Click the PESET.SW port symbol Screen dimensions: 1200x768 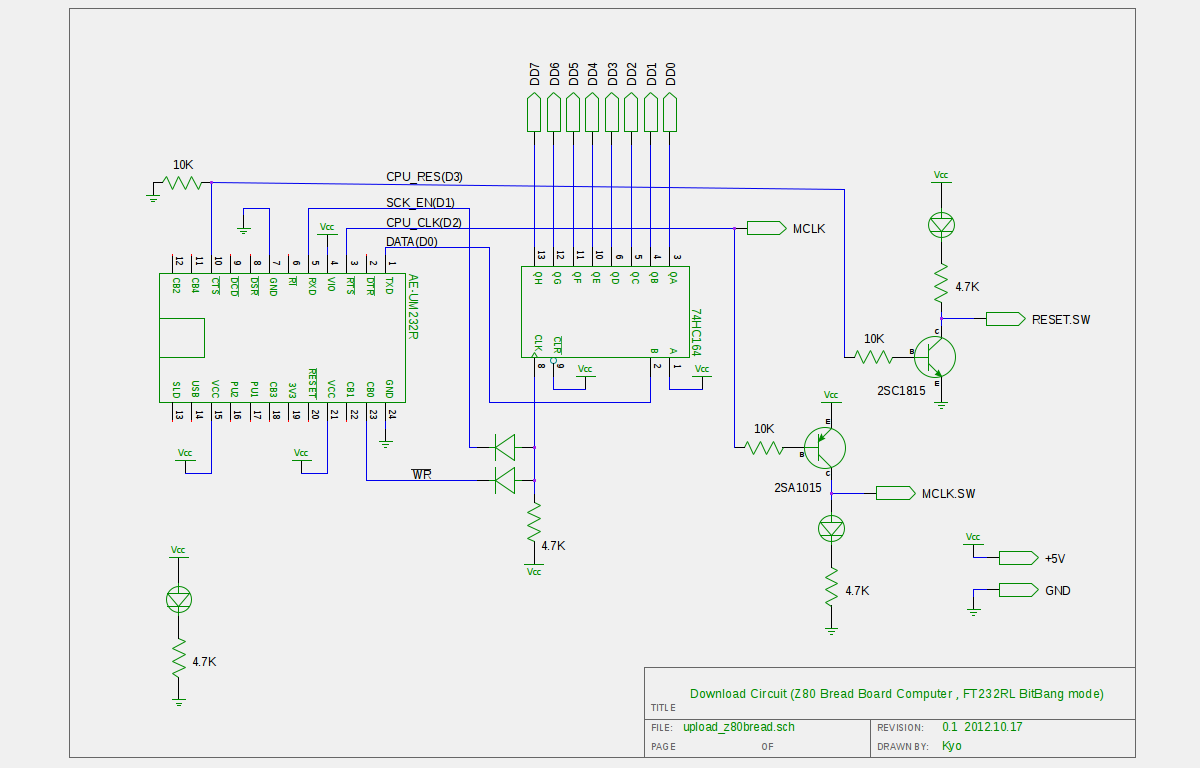coord(1005,319)
